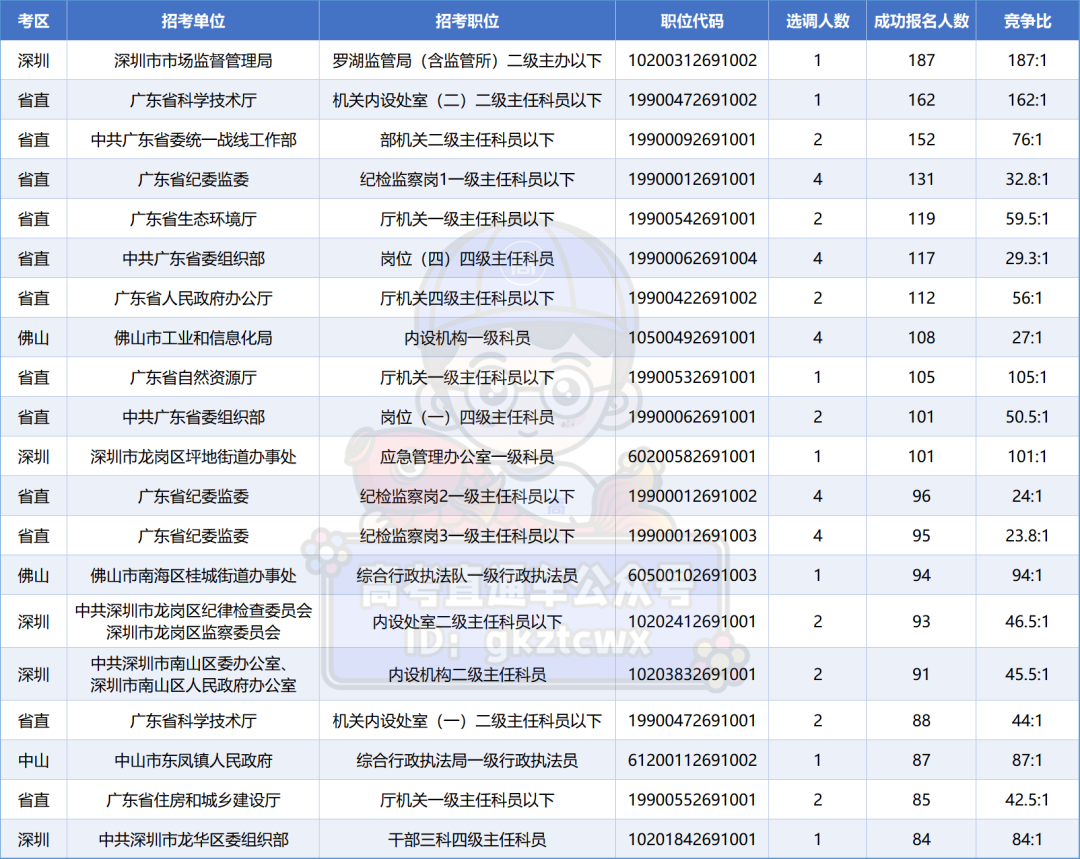Select 纪检监察岗3一级主任科员以下 cell
Viewport: 1080px width, 859px height.
pyautogui.click(x=467, y=536)
